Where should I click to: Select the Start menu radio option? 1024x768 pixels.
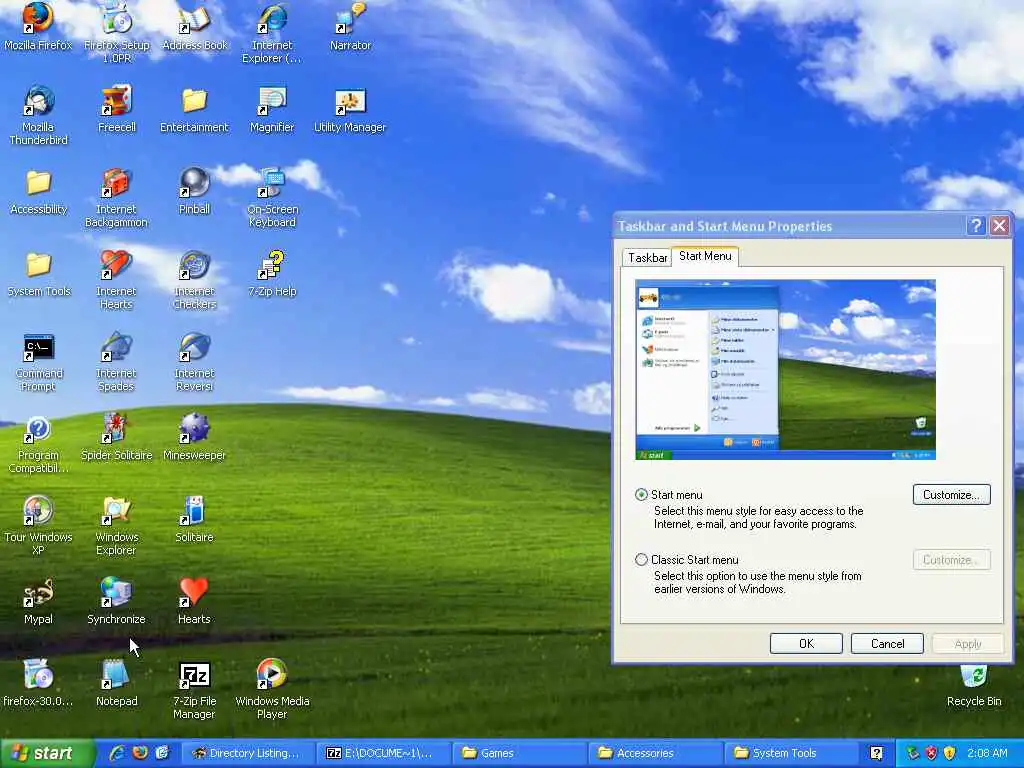[641, 494]
